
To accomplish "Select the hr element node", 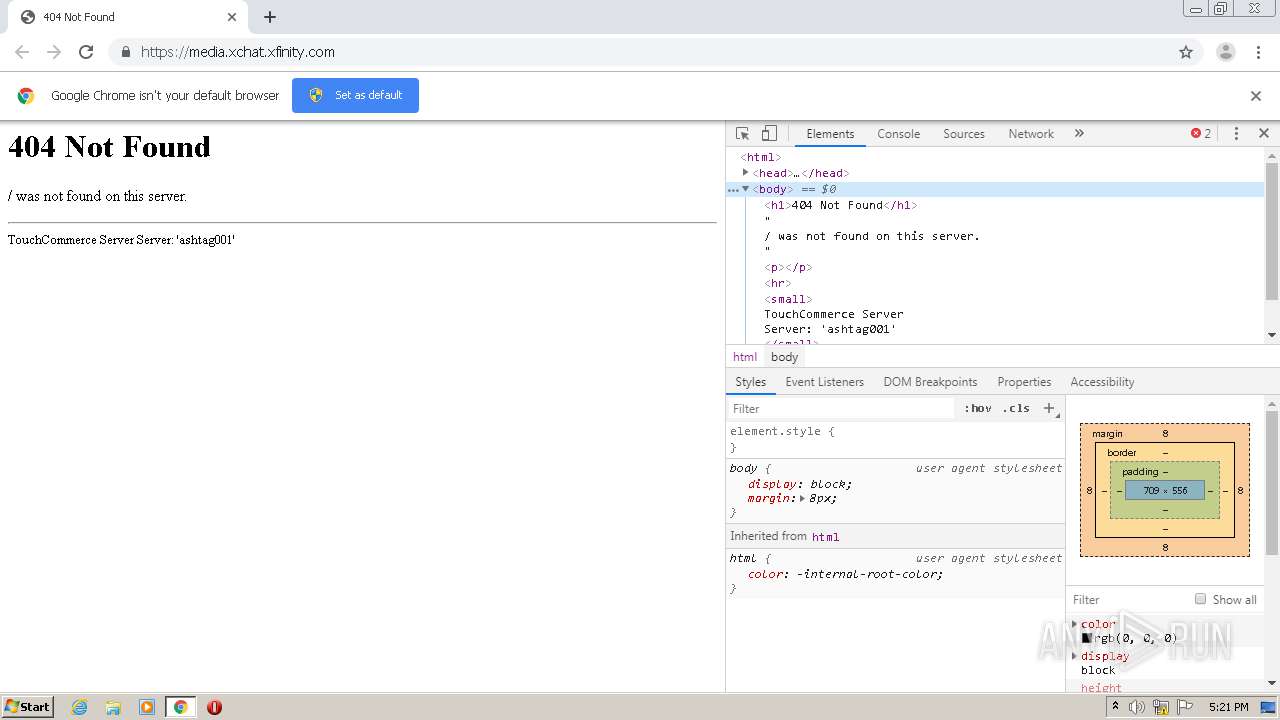I will coord(777,283).
